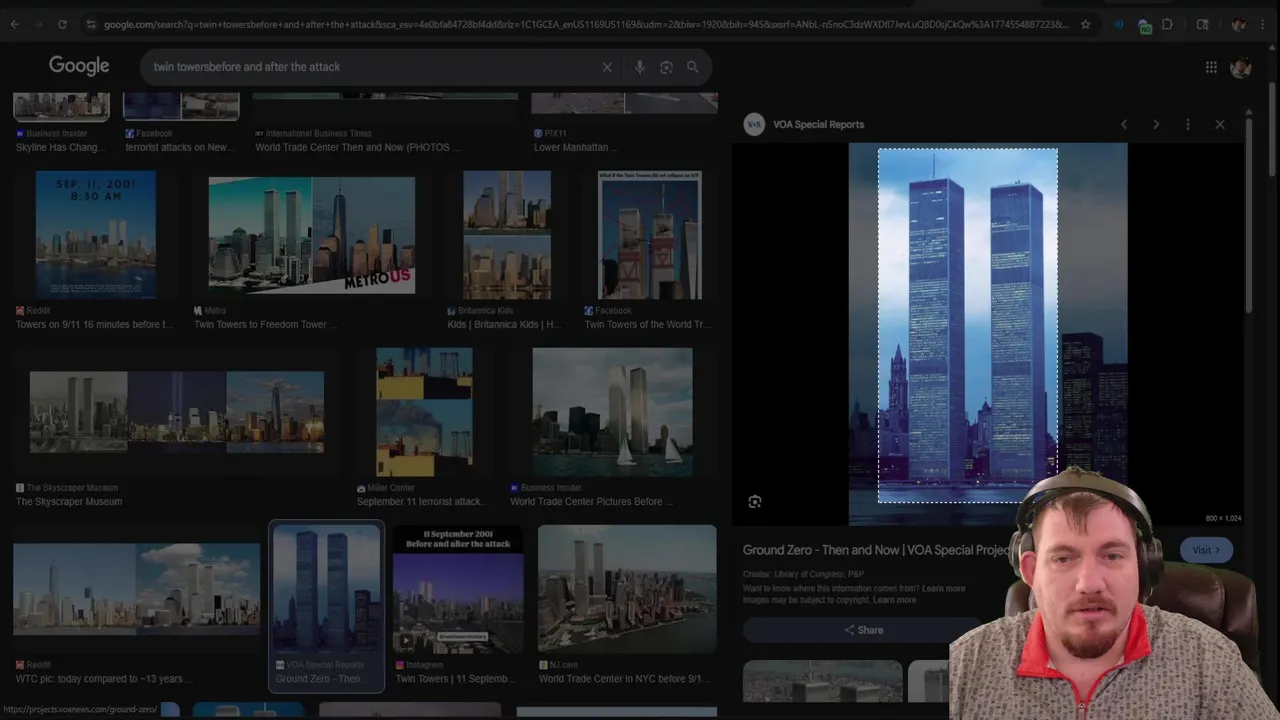
Task: Click the VOA Special Reports logo icon
Action: pyautogui.click(x=754, y=124)
